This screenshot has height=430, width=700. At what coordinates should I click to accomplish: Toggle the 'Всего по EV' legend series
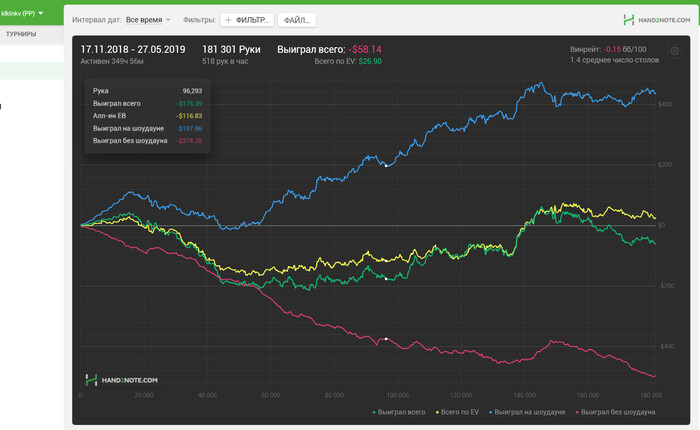457,412
